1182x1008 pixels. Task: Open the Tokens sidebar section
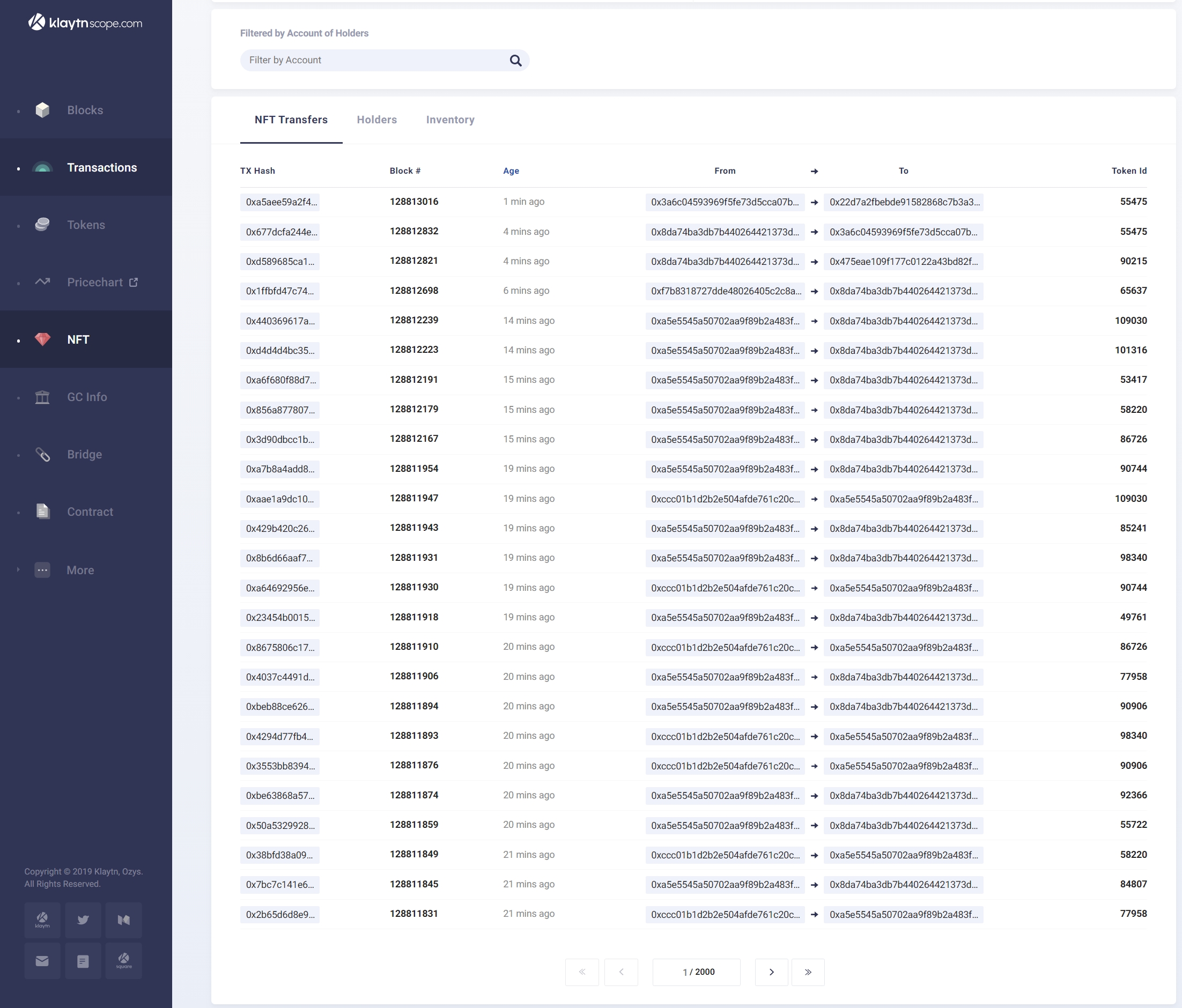86,225
